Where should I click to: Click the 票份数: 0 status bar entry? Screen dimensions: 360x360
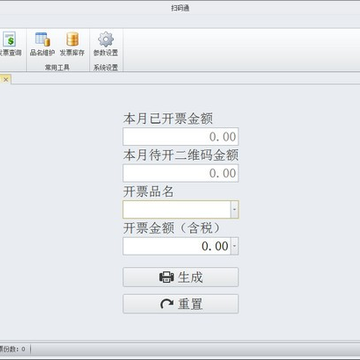point(13,349)
